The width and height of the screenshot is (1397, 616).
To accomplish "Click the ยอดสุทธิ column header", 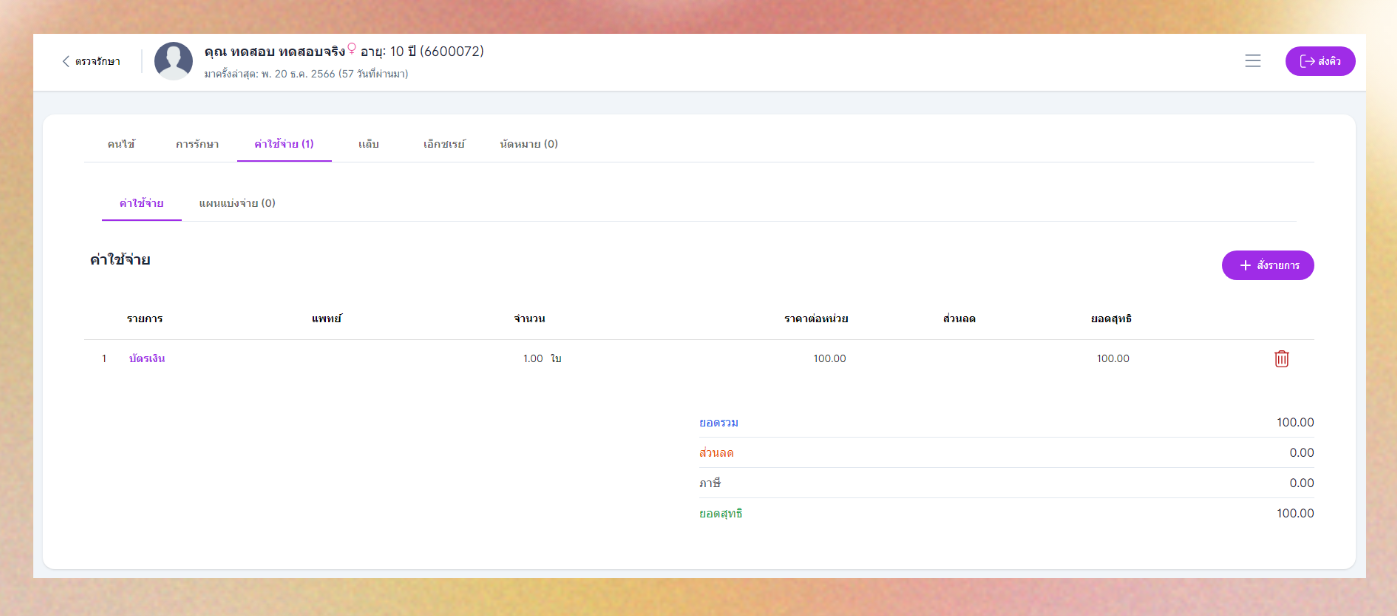I will pyautogui.click(x=1111, y=318).
